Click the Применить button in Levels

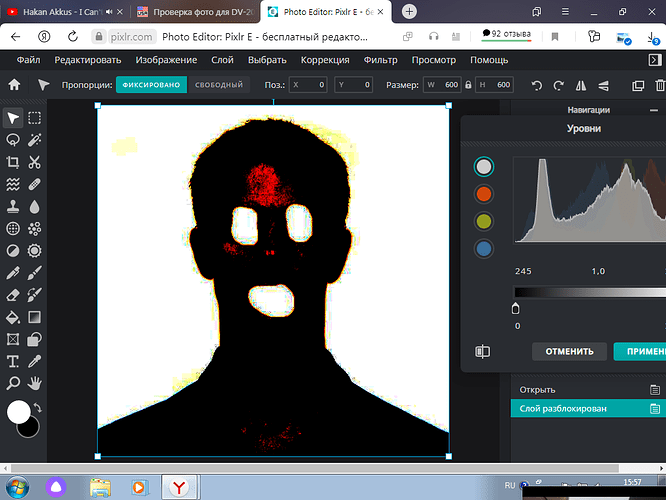coord(640,351)
